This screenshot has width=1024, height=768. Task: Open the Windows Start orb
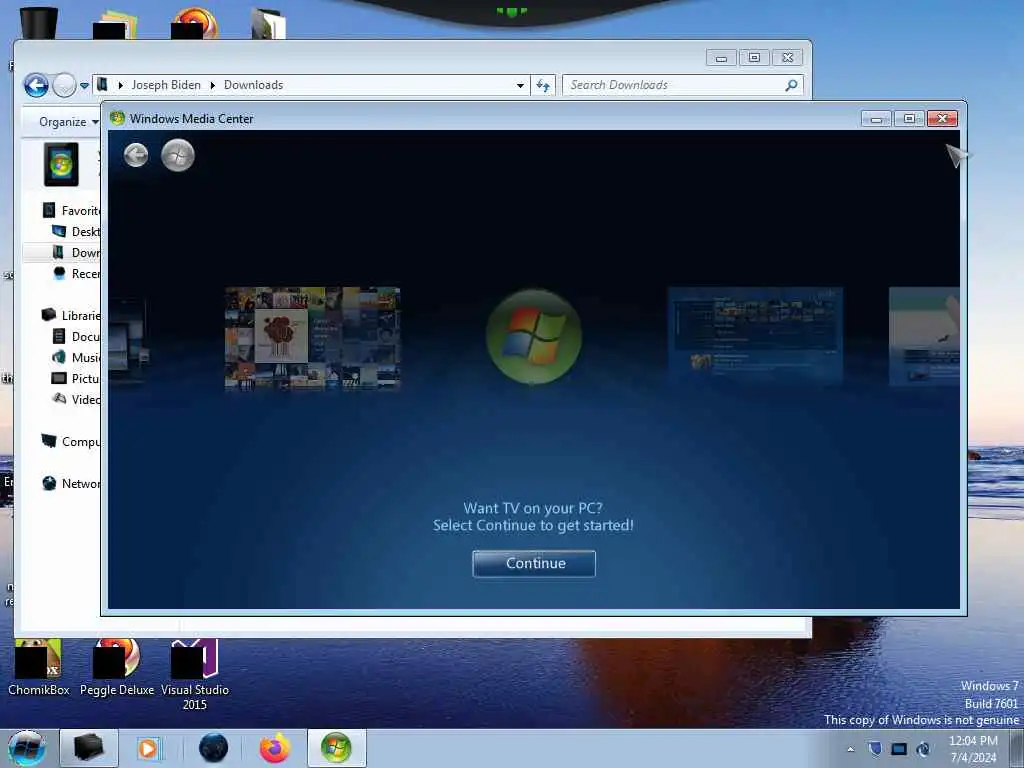point(27,748)
